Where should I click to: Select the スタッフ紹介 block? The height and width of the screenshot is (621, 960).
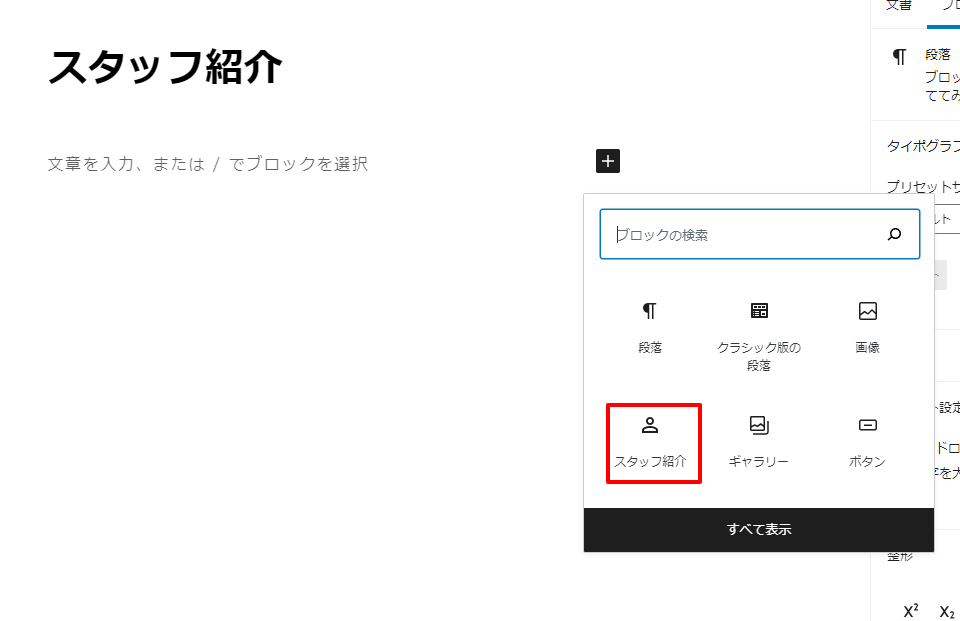(x=651, y=442)
